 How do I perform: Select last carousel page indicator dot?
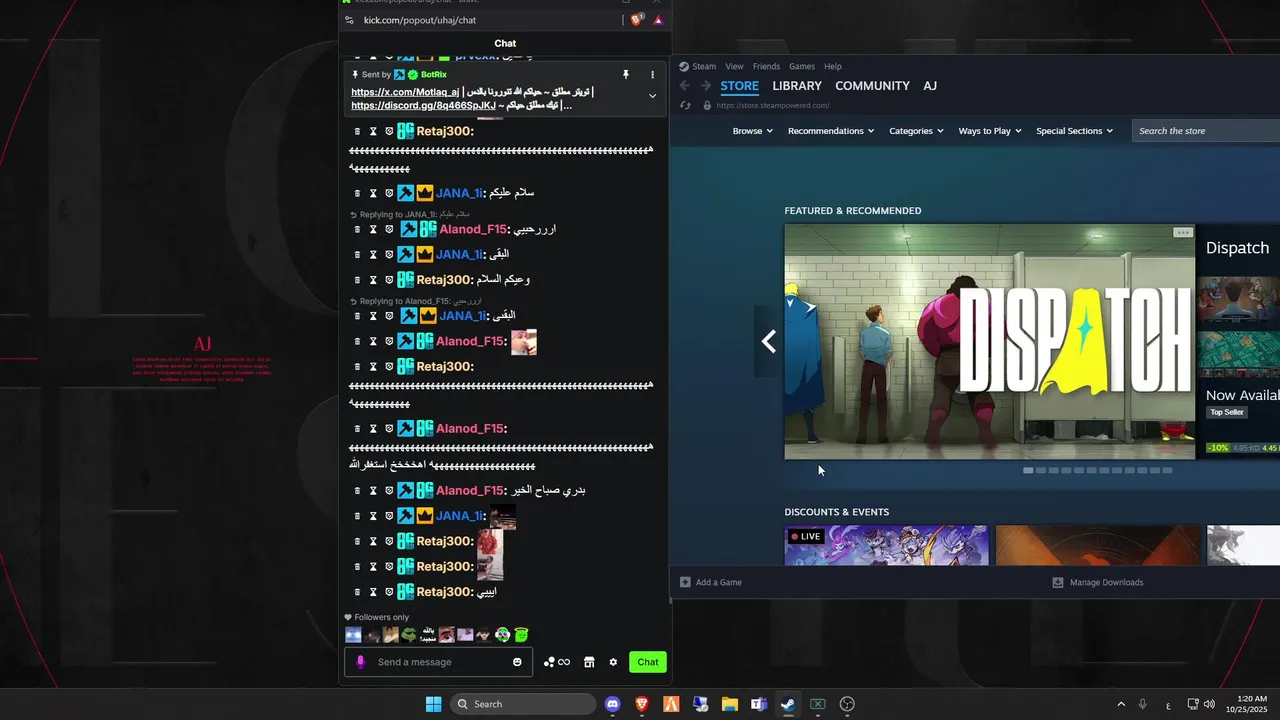(1167, 470)
